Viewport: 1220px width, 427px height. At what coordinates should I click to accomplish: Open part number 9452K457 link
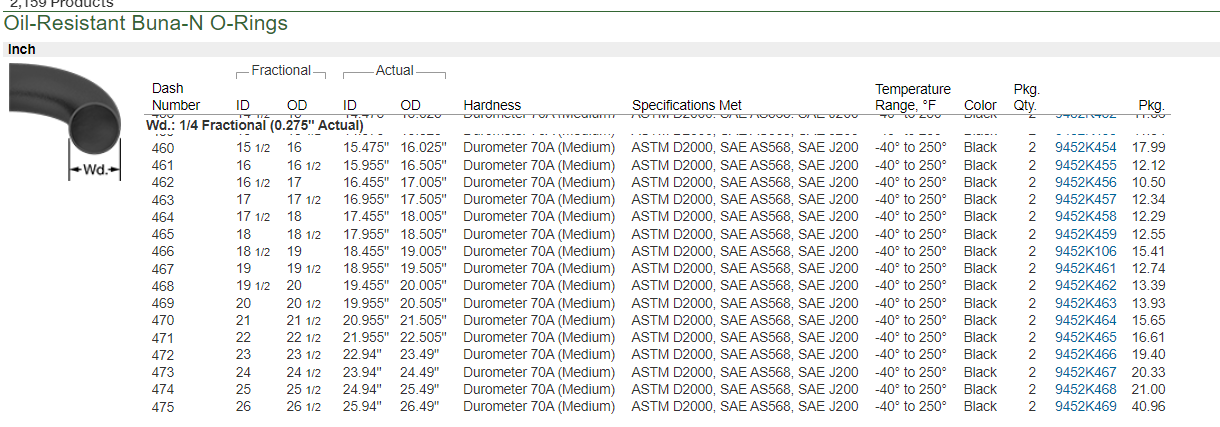(1086, 200)
